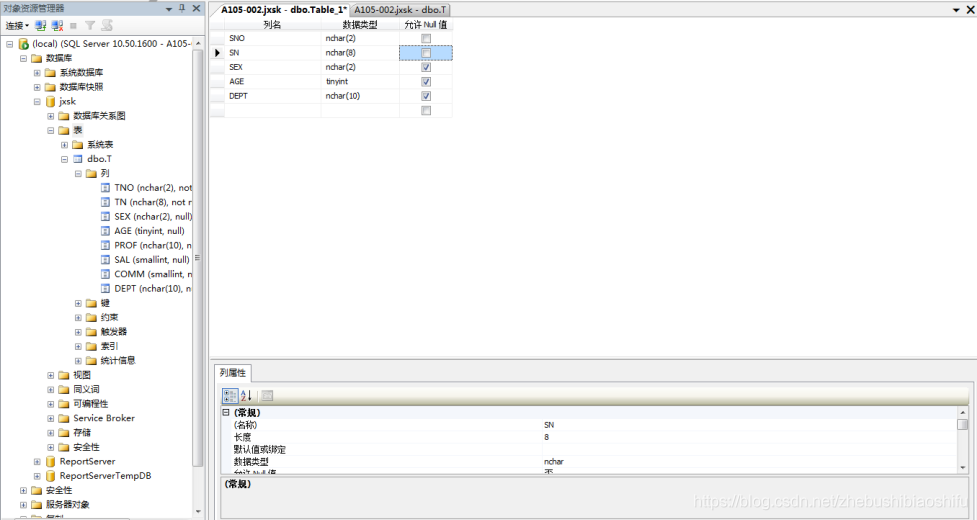The image size is (977, 520).
Task: Select the SN row selector arrow
Action: pos(217,53)
